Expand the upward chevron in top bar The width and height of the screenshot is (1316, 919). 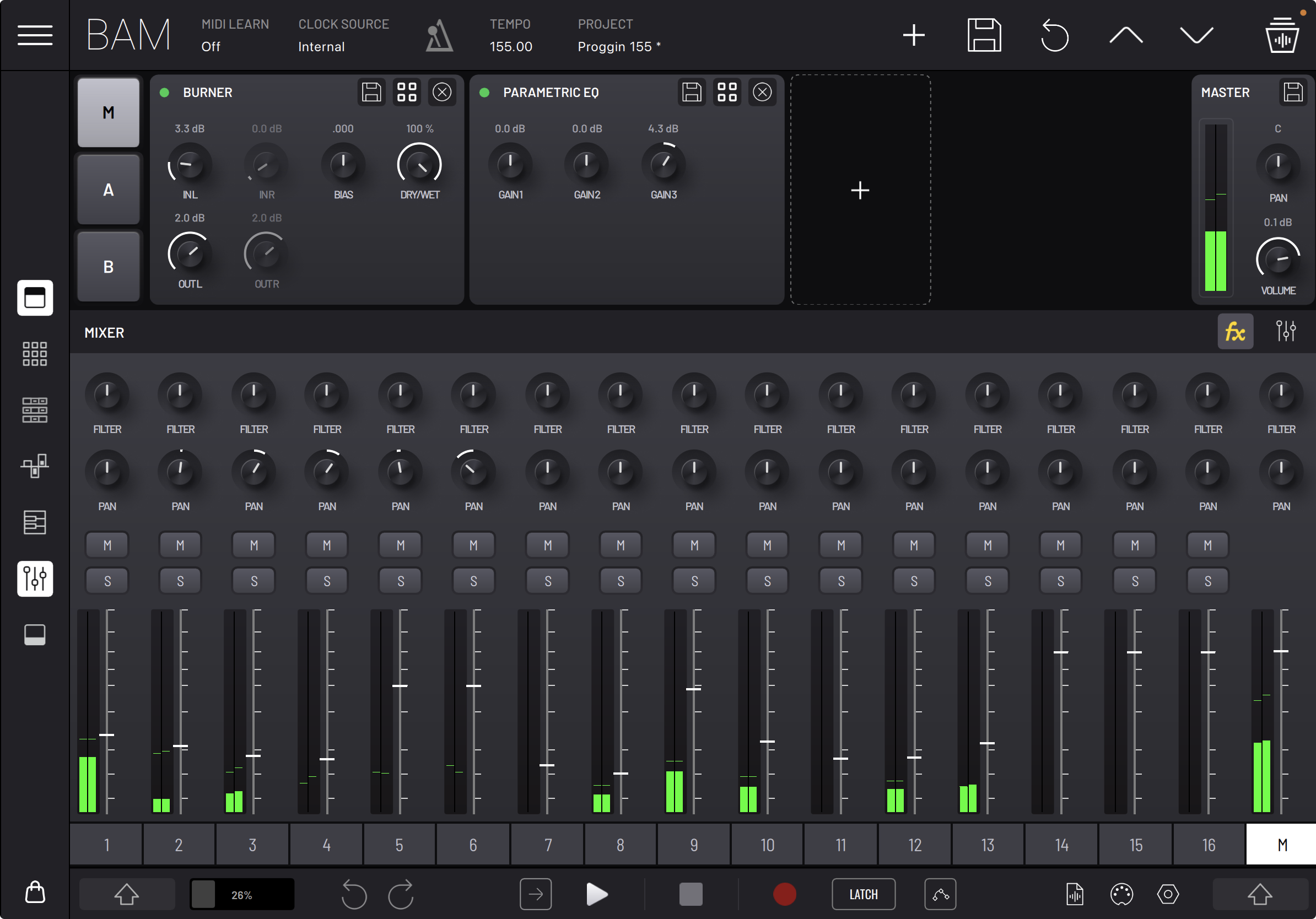tap(1126, 35)
